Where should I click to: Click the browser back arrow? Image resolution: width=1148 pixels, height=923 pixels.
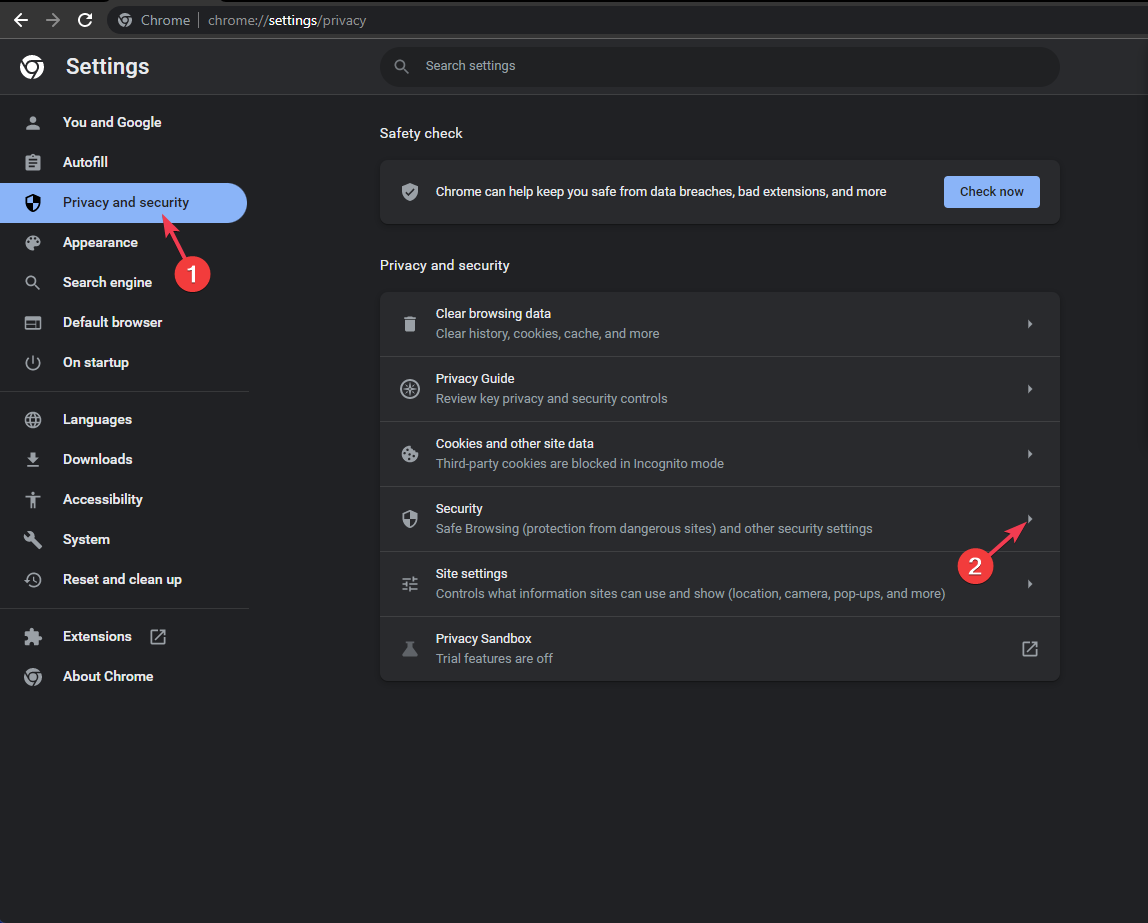pyautogui.click(x=20, y=20)
